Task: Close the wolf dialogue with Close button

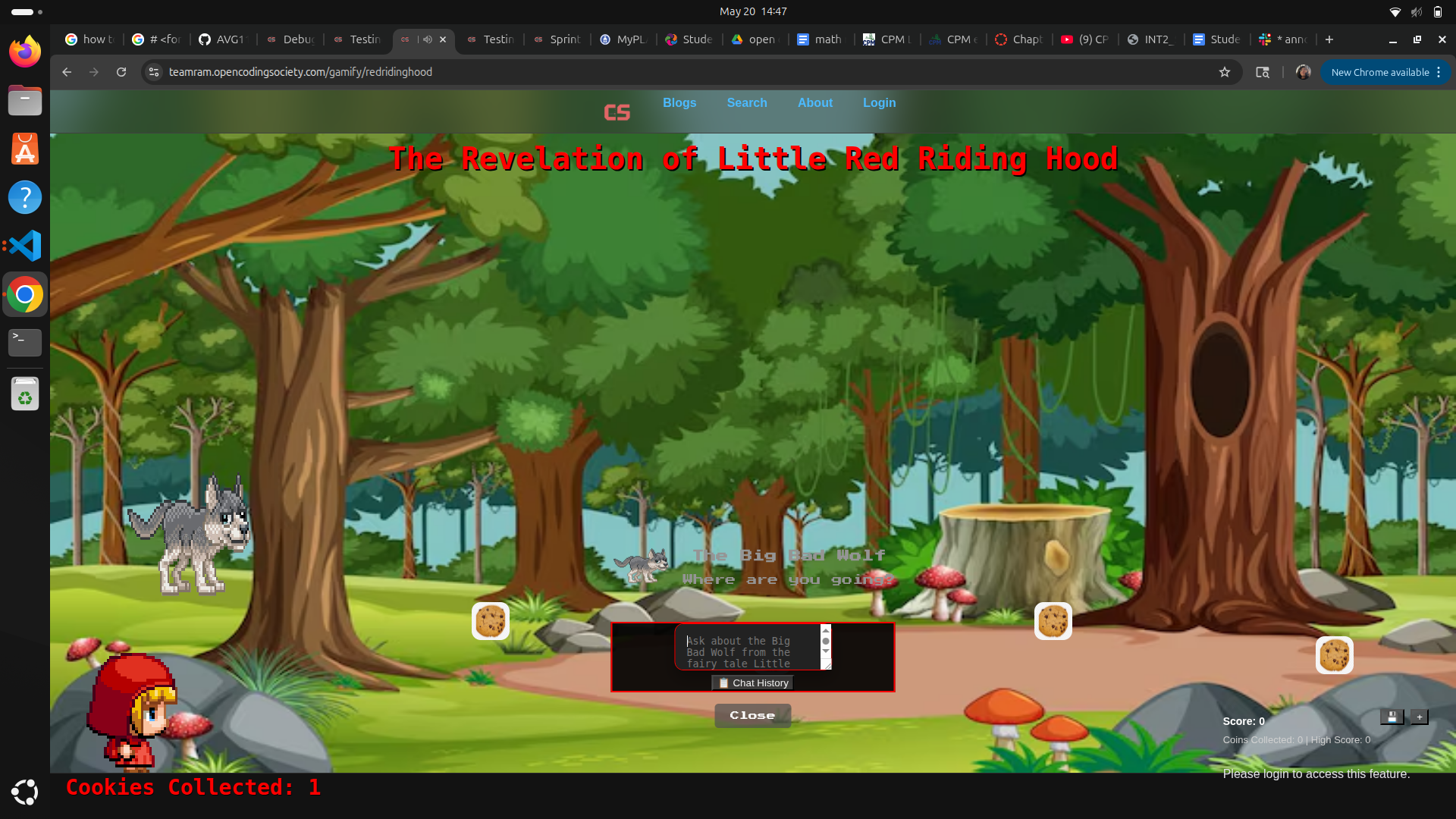Action: point(753,715)
